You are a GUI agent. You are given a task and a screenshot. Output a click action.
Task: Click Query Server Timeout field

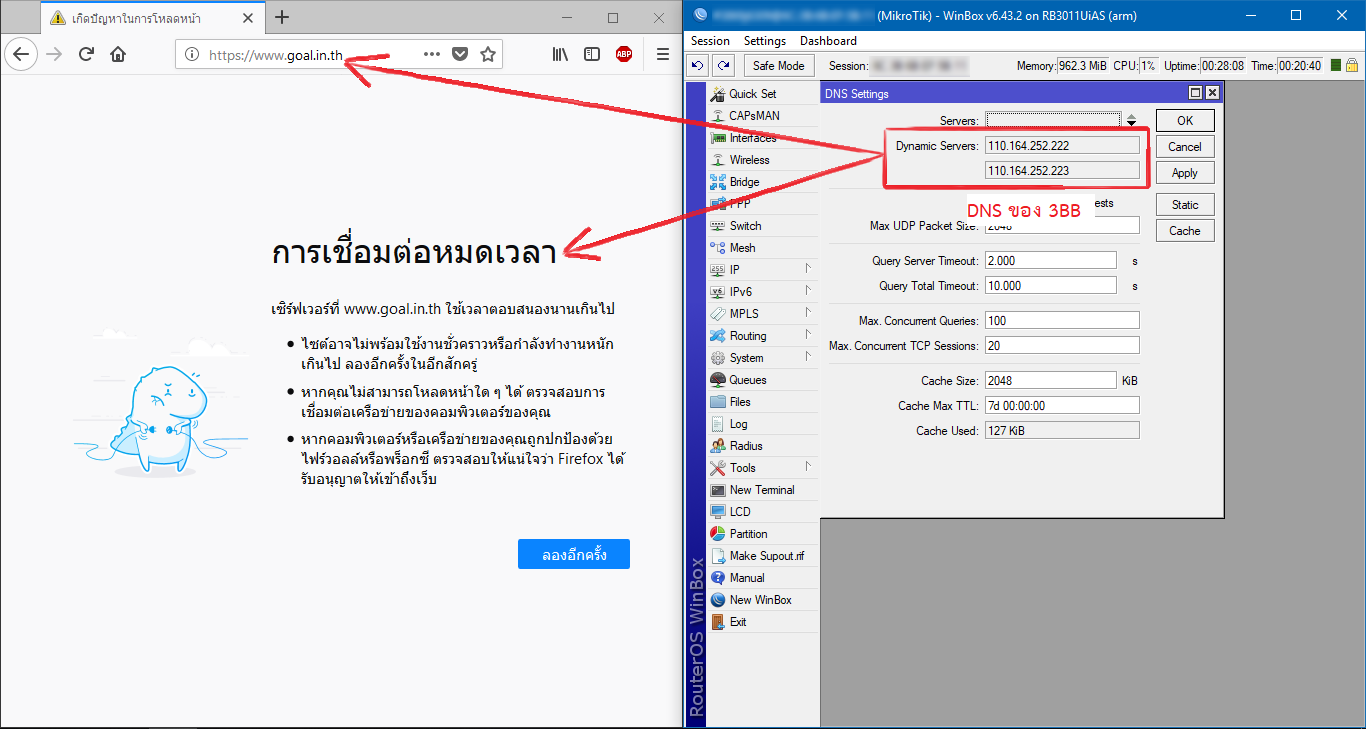click(x=1051, y=260)
